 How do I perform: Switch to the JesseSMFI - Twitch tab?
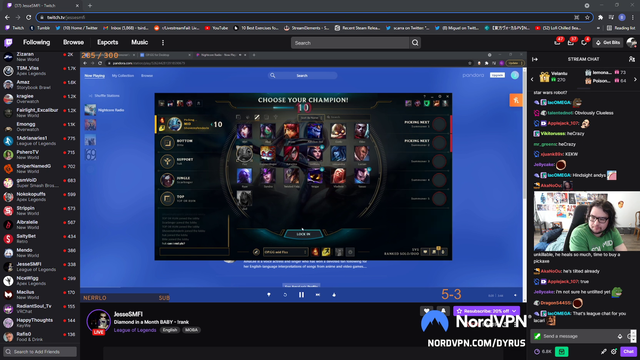click(43, 6)
